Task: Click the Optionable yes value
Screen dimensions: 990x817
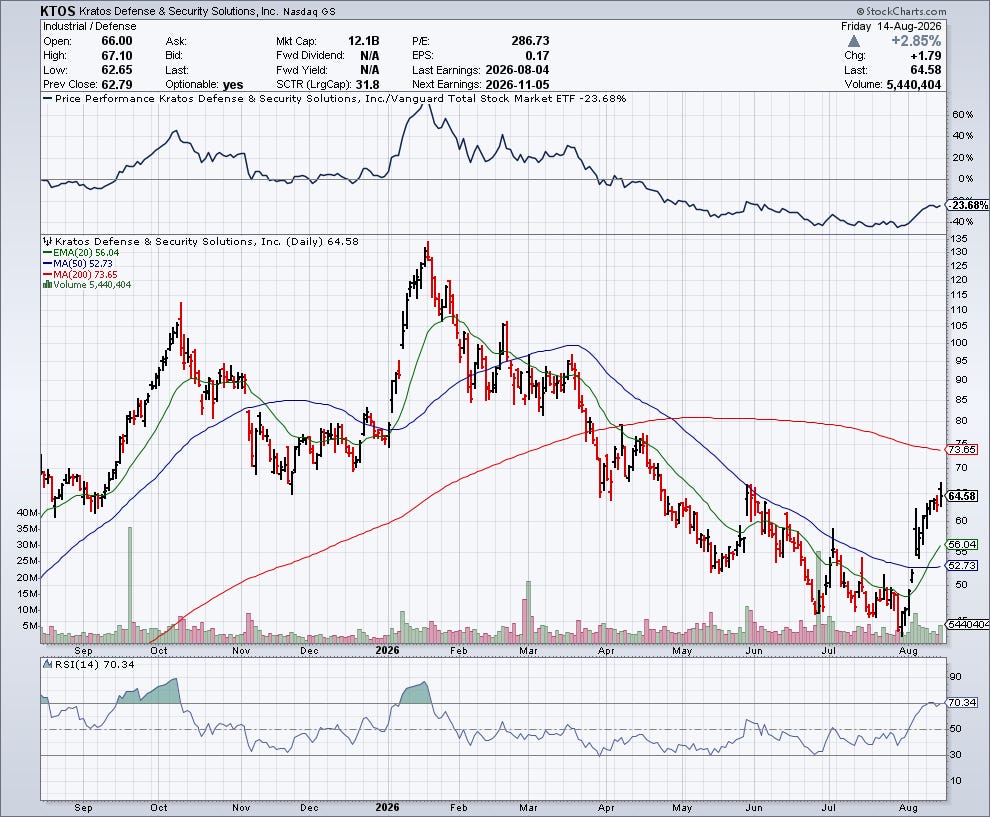Action: [232, 85]
